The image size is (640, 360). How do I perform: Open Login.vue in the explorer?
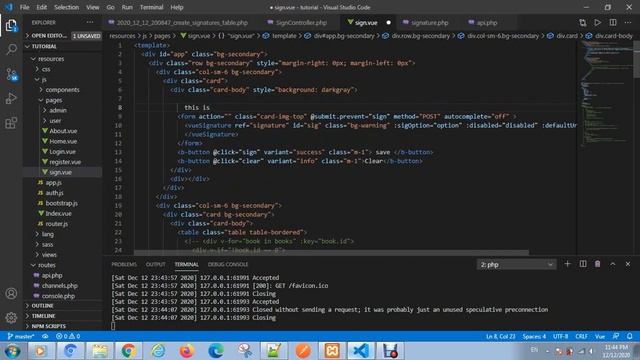coord(63,151)
